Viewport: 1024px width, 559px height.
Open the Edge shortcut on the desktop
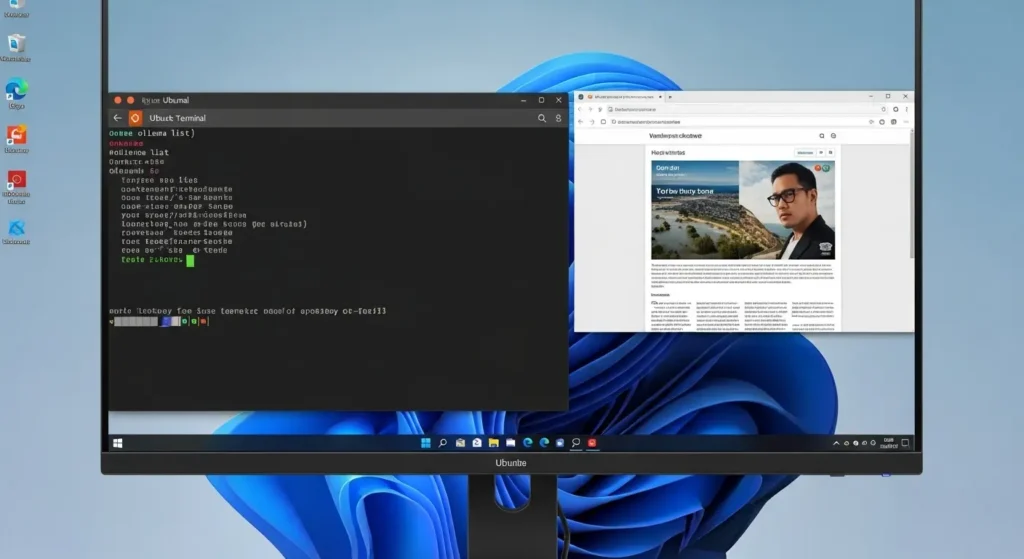(x=16, y=93)
